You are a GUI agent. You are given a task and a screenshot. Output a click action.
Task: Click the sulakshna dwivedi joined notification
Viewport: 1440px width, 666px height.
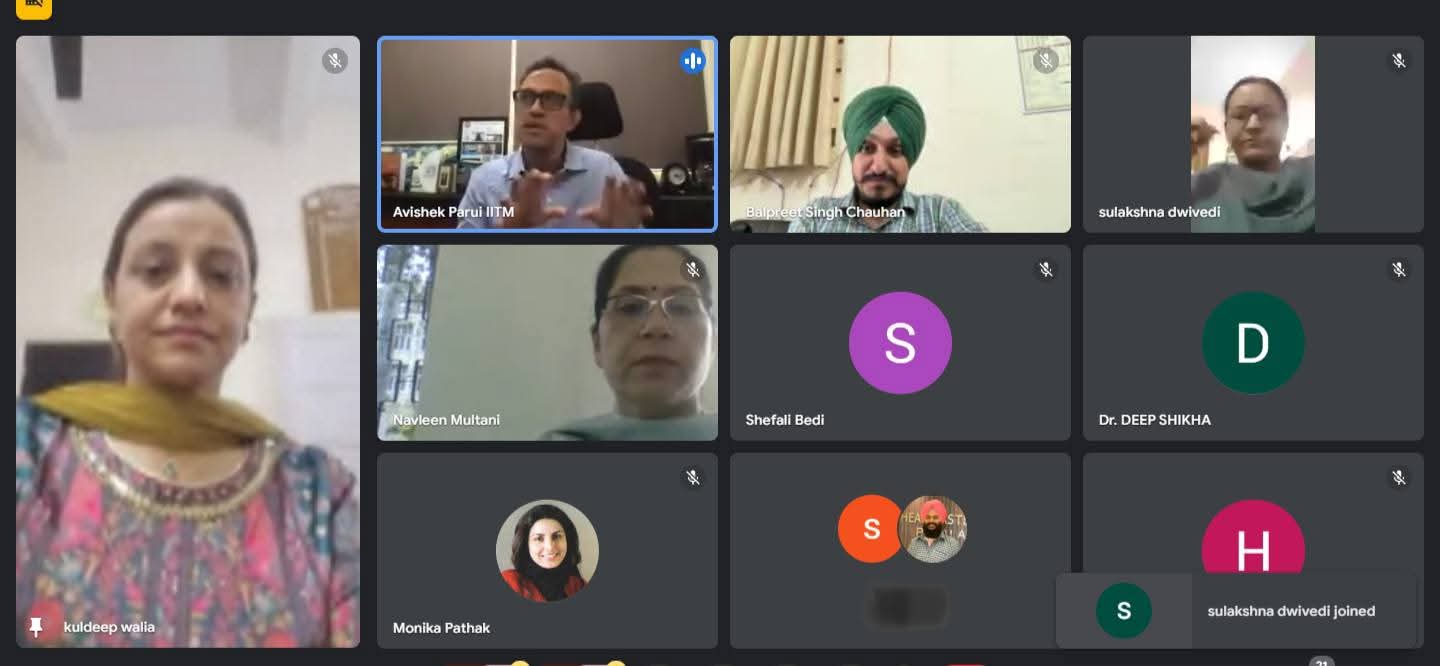[x=1236, y=611]
